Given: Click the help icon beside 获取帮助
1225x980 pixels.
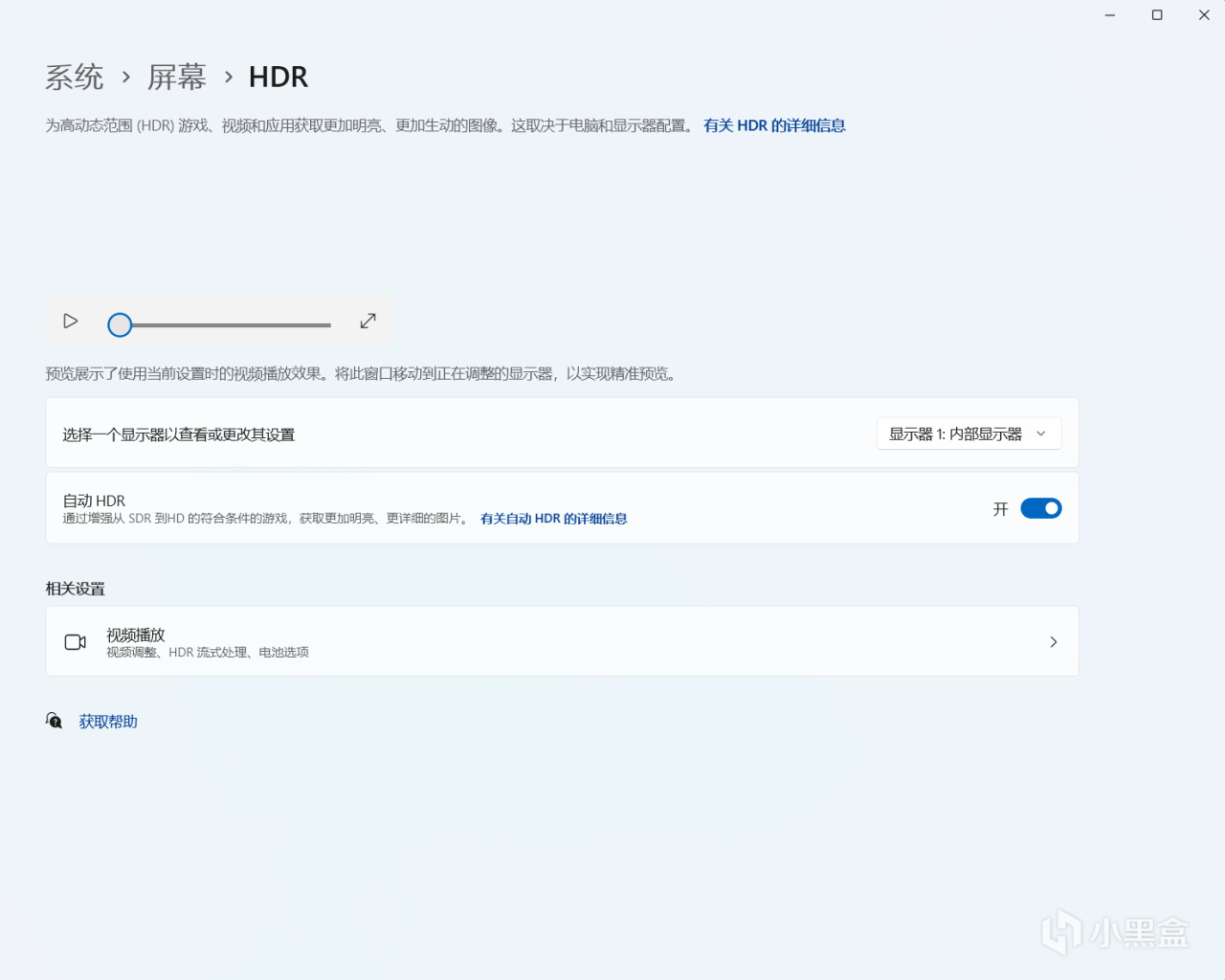Looking at the screenshot, I should click(55, 721).
